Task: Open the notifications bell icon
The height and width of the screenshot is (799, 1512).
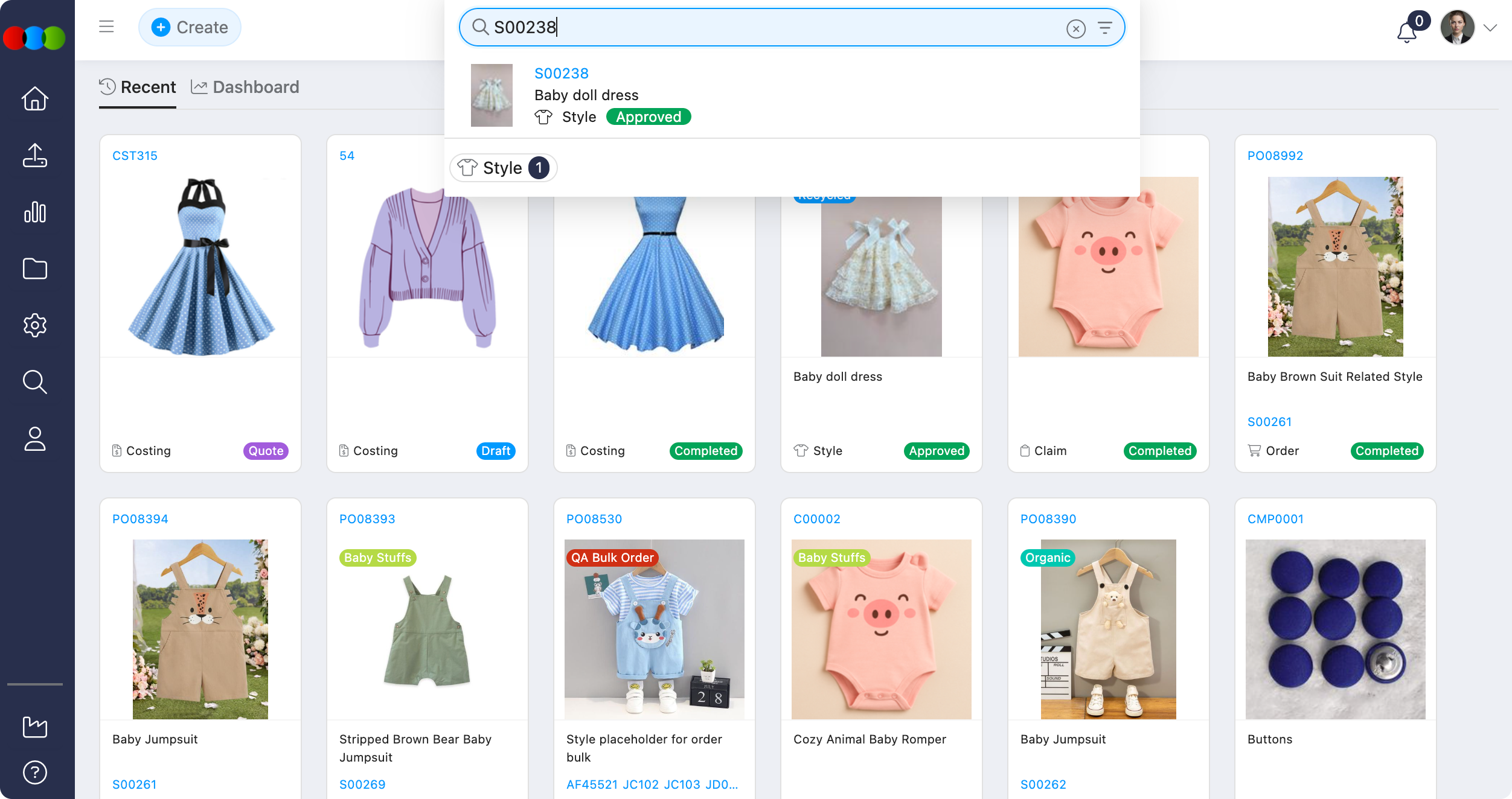Action: point(1407,31)
